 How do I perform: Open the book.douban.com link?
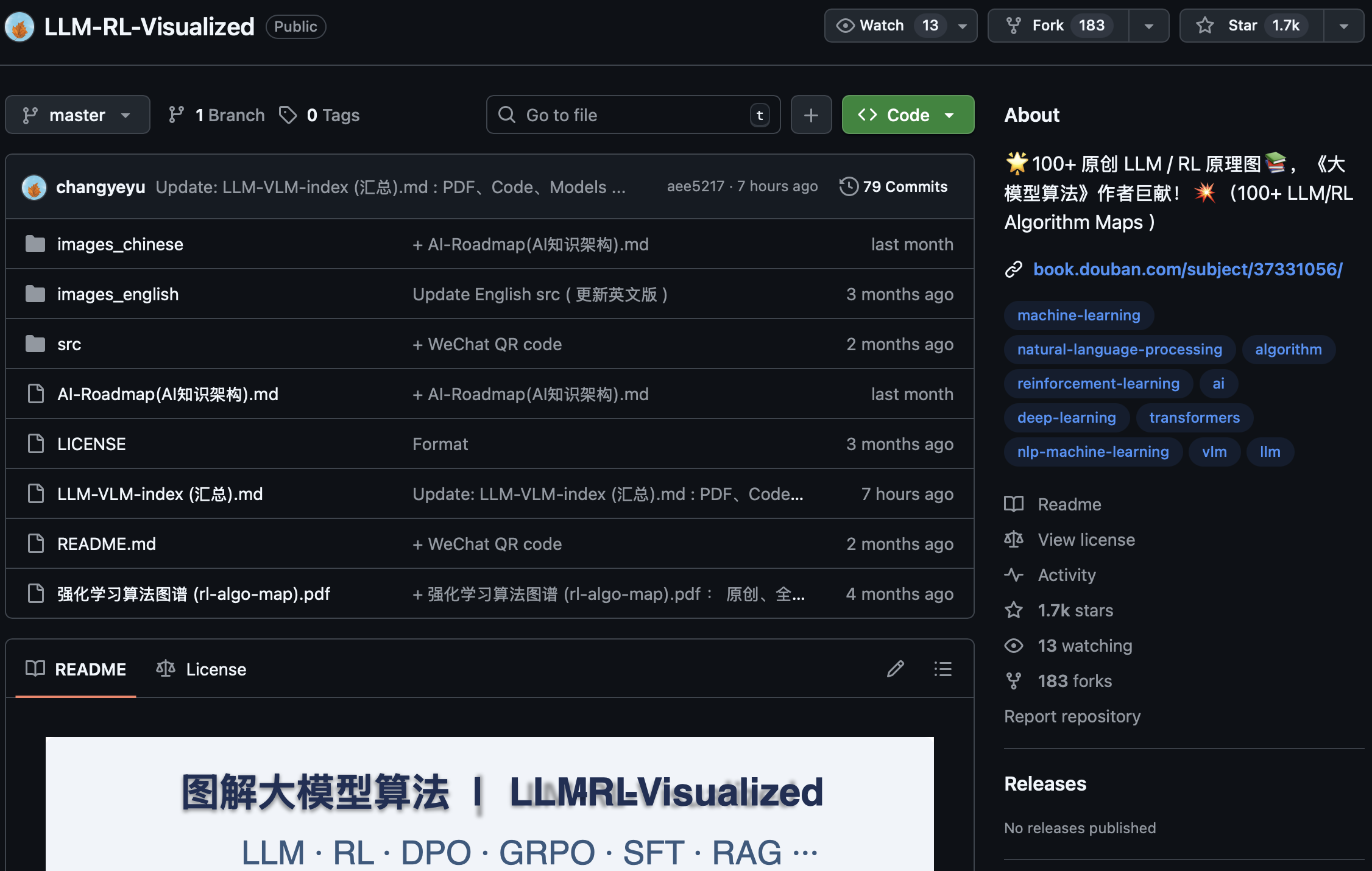pos(1187,269)
